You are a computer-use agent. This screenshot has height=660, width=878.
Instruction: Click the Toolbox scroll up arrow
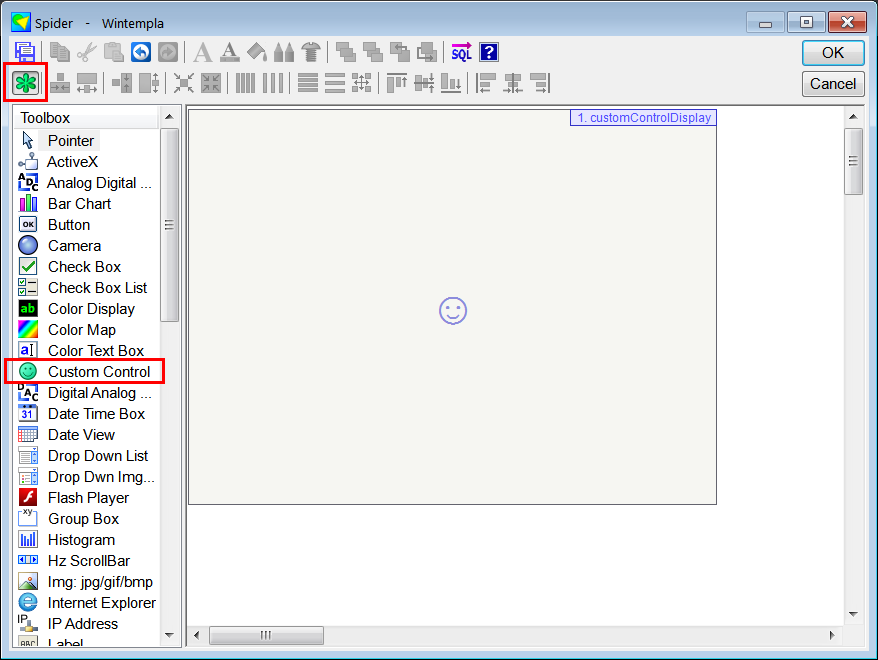point(169,117)
